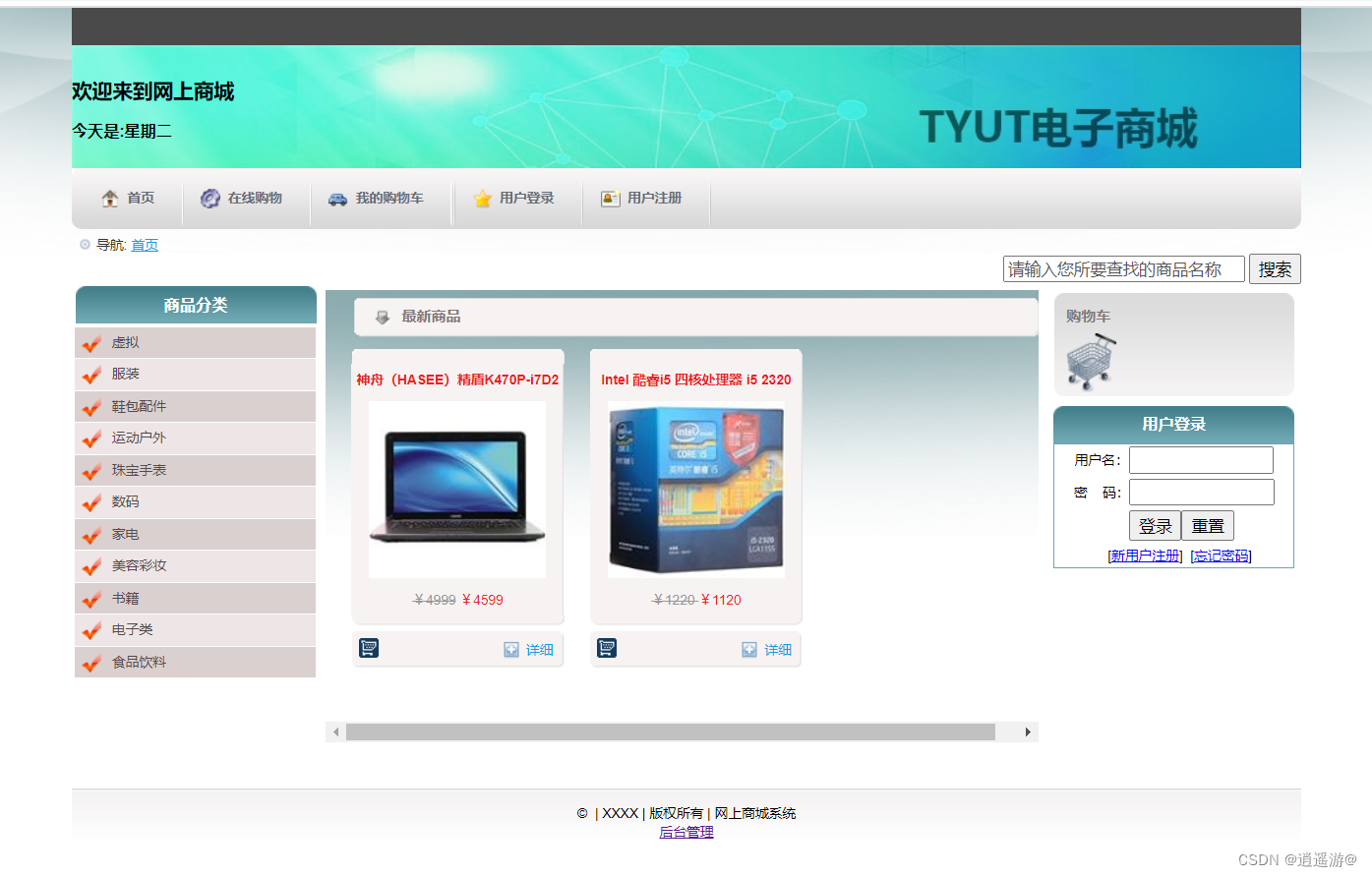Click the scrollbar left arrow
Image resolution: width=1372 pixels, height=877 pixels.
coord(336,731)
